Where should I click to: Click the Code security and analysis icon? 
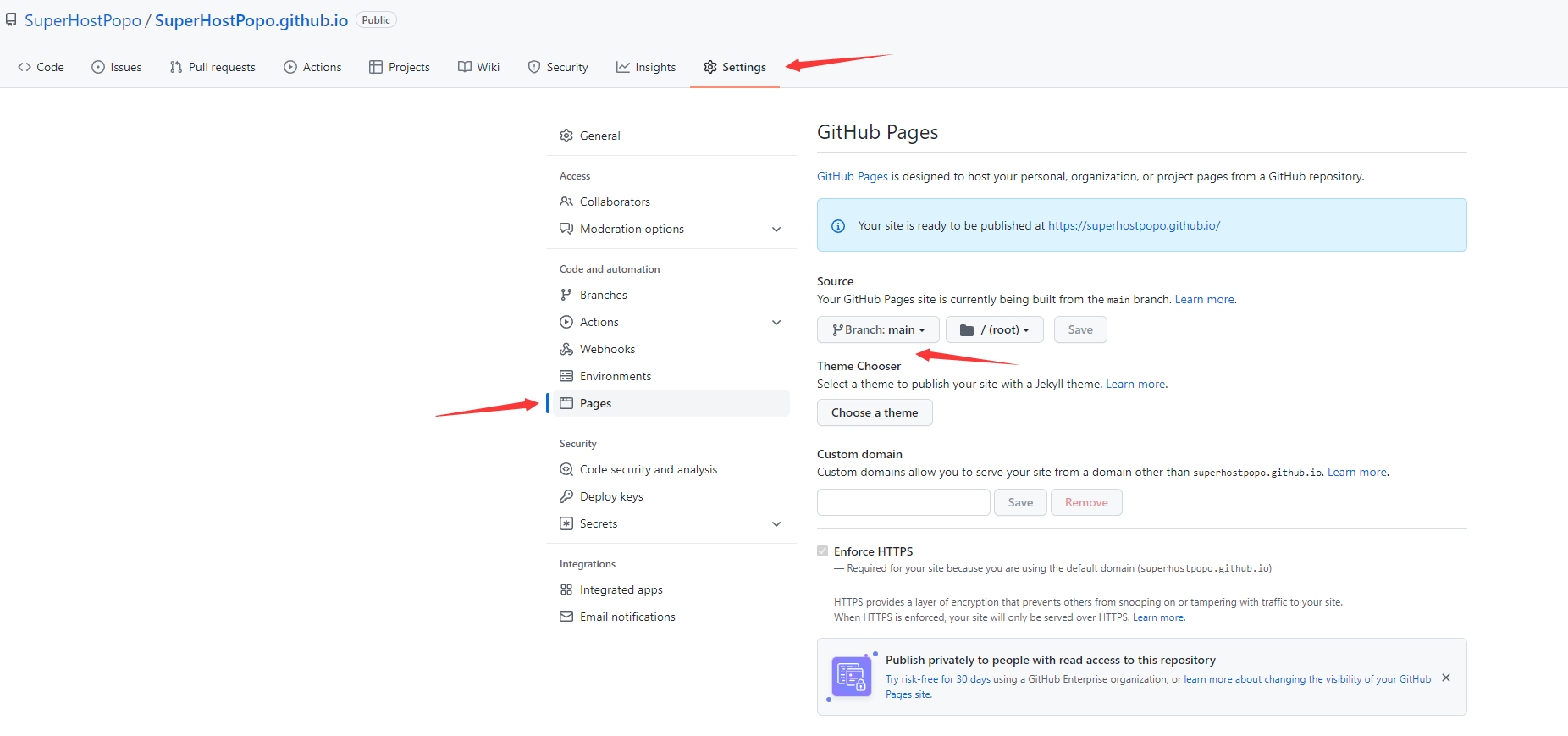click(x=566, y=469)
